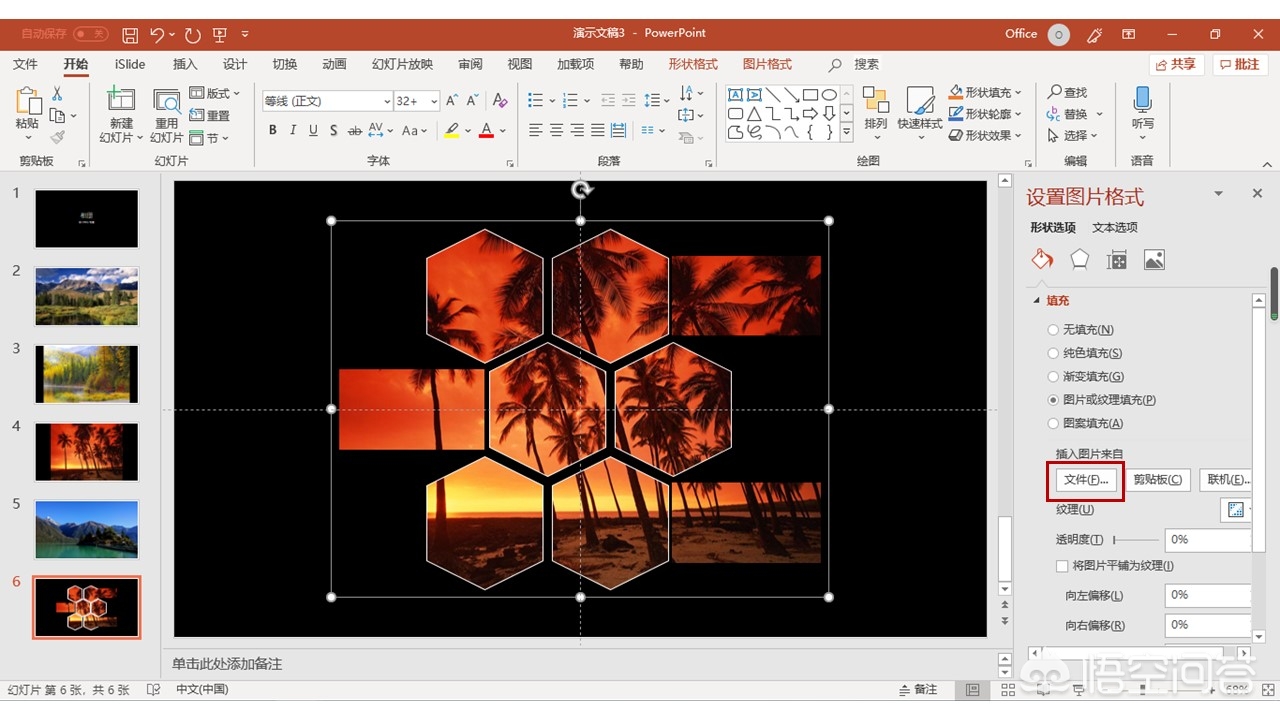The image size is (1280, 720).
Task: Switch to the Picture Format ribbon tab
Action: [767, 64]
